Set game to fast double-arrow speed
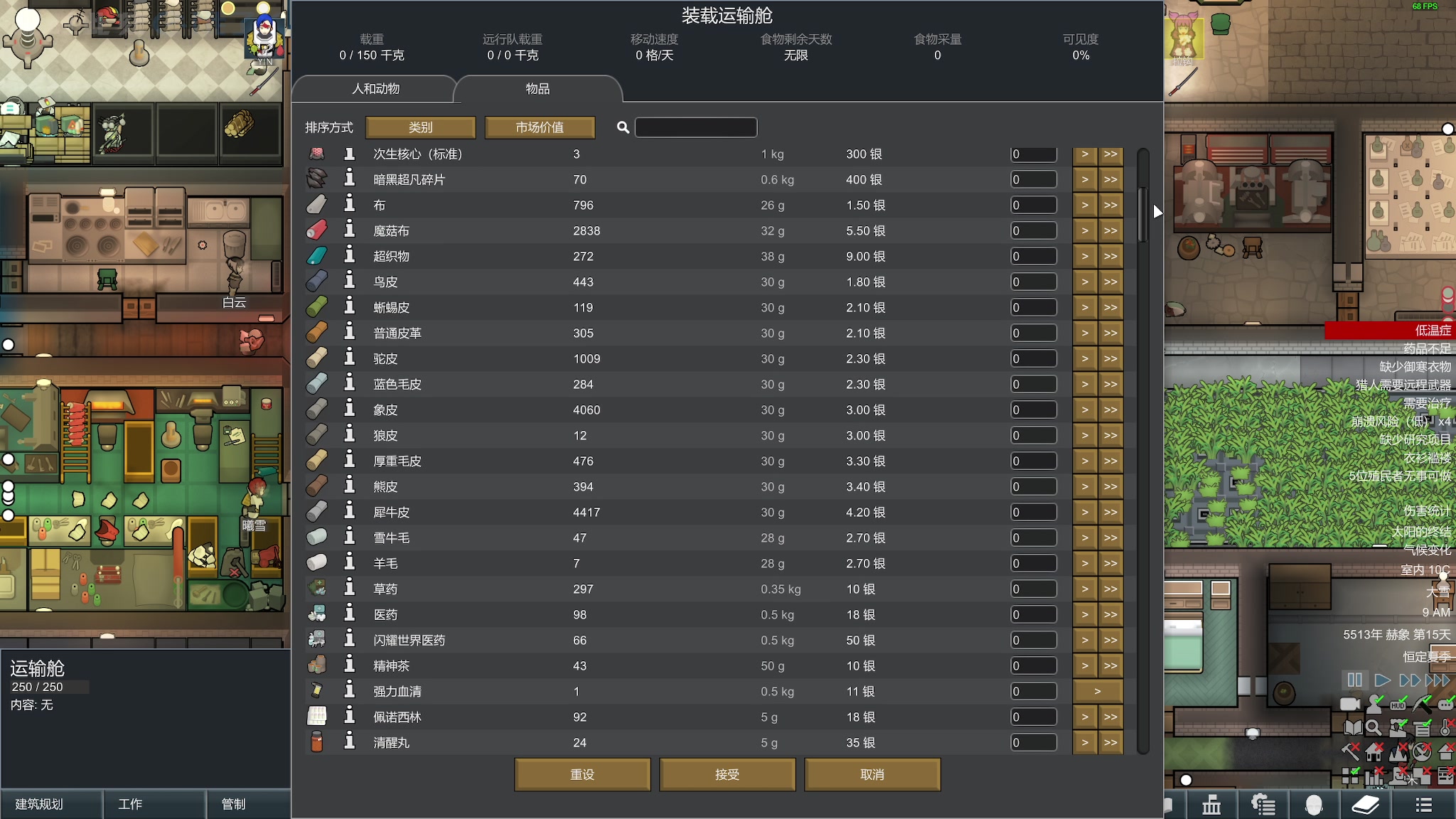 pos(1409,680)
